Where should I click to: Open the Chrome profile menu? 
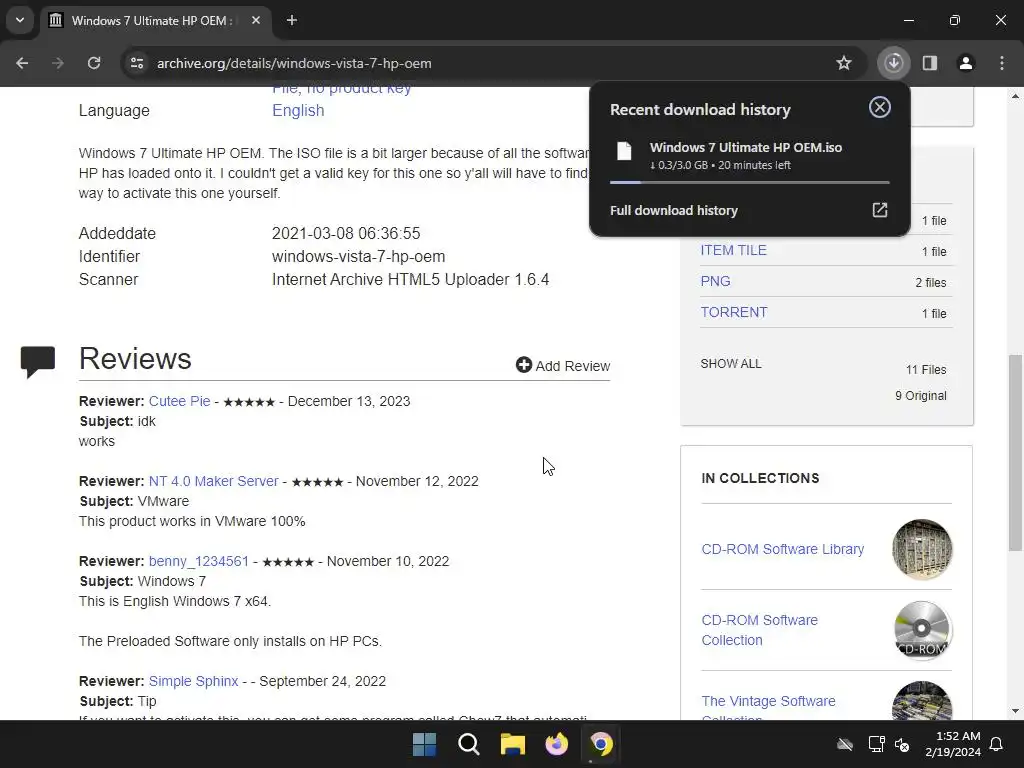(965, 63)
